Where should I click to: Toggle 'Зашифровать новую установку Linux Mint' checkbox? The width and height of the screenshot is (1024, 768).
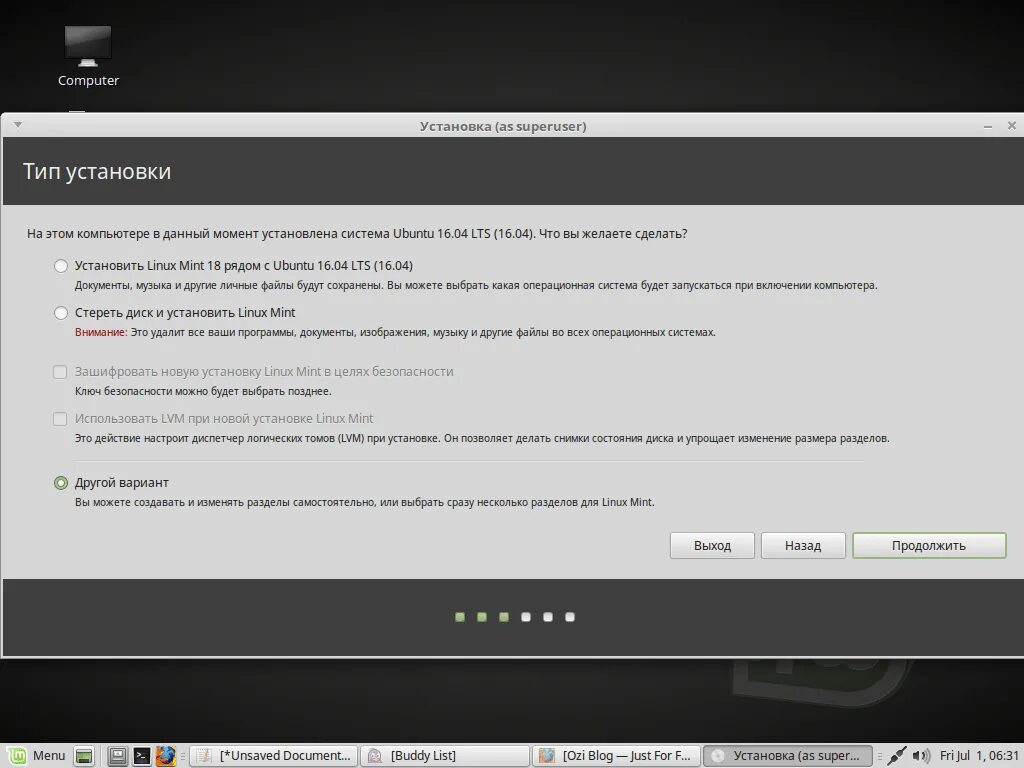[60, 372]
